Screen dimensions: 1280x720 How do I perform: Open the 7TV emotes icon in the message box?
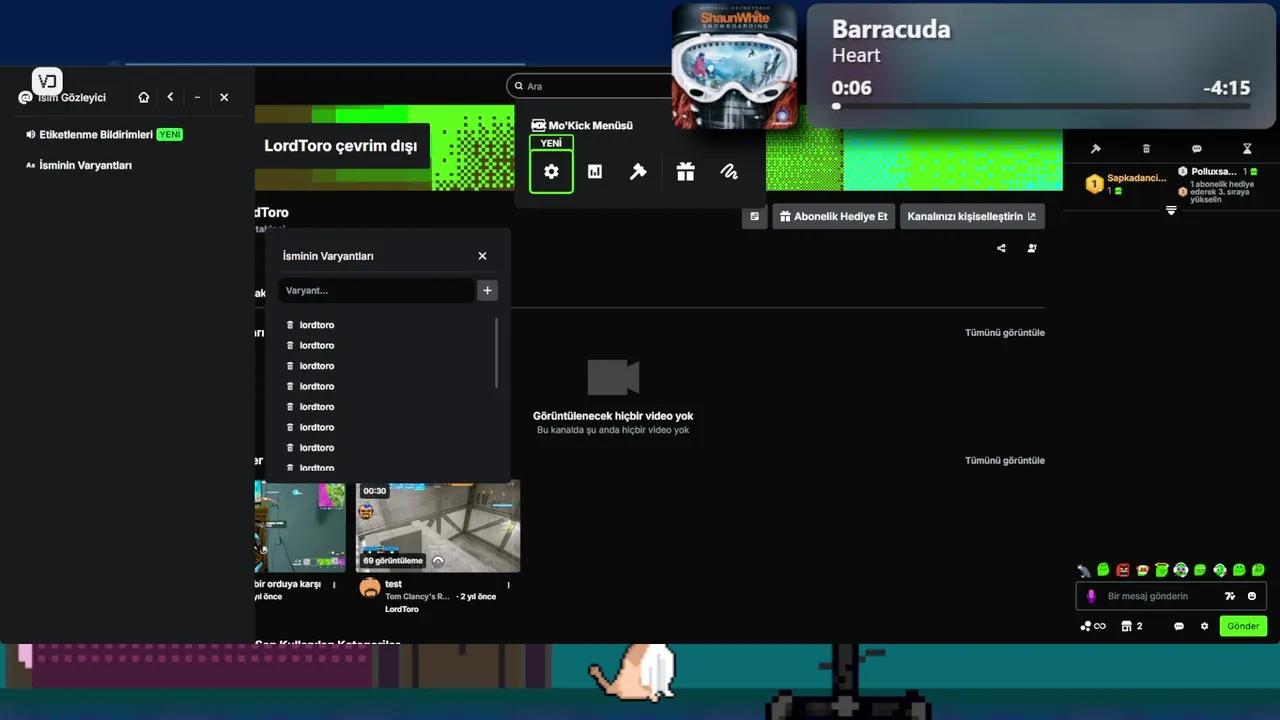(1230, 596)
